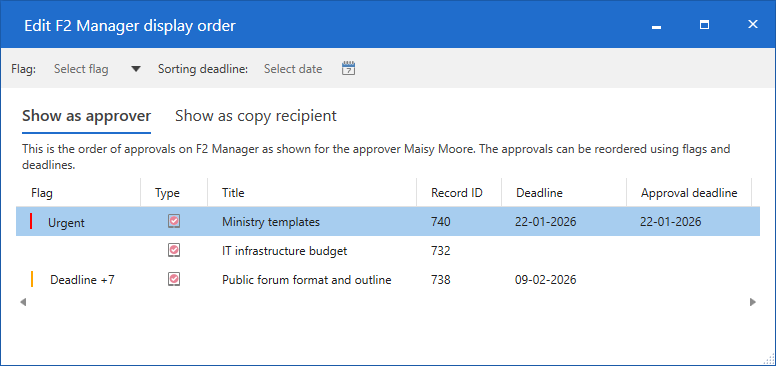Click approval type icon for IT infrastructure budget
The width and height of the screenshot is (776, 366).
click(x=174, y=250)
